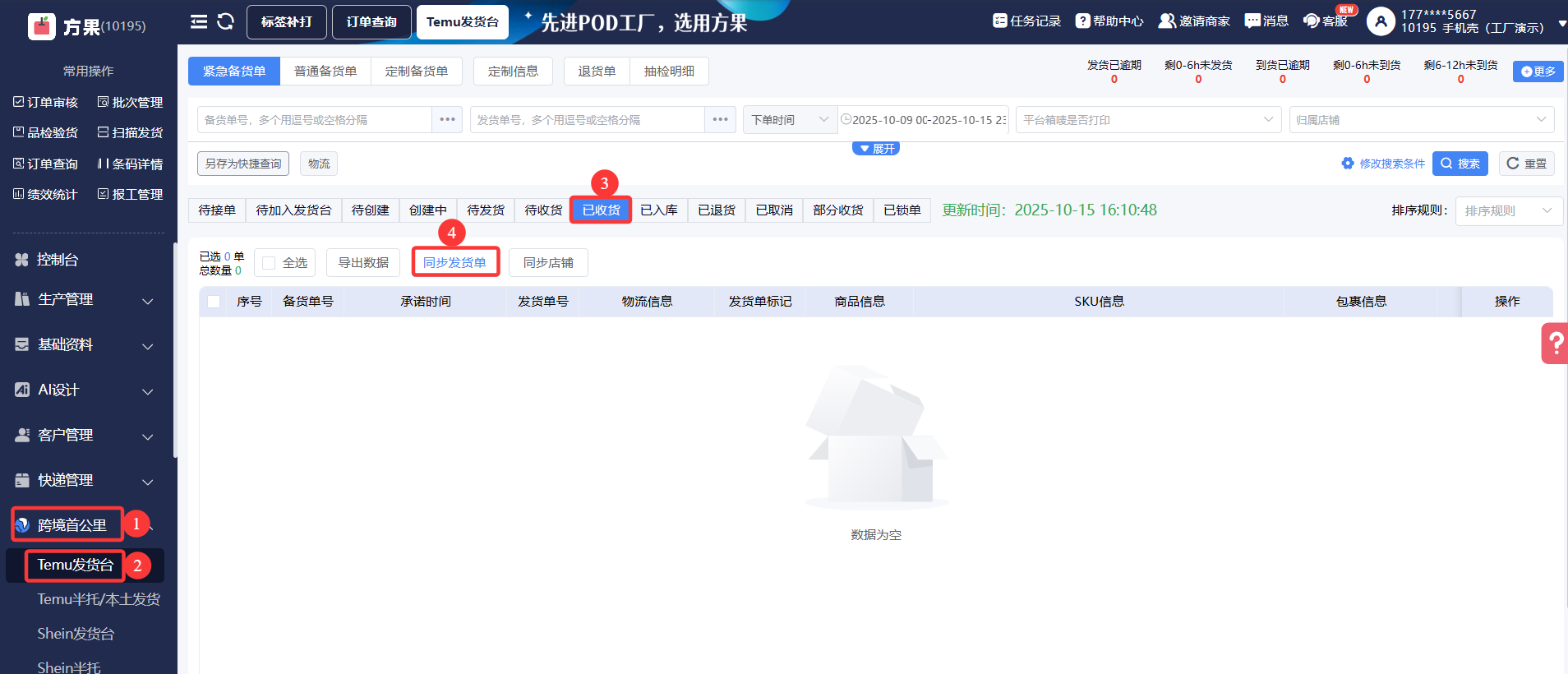Image resolution: width=1568 pixels, height=674 pixels.
Task: Click 另存为快捷查询 button
Action: click(x=243, y=164)
